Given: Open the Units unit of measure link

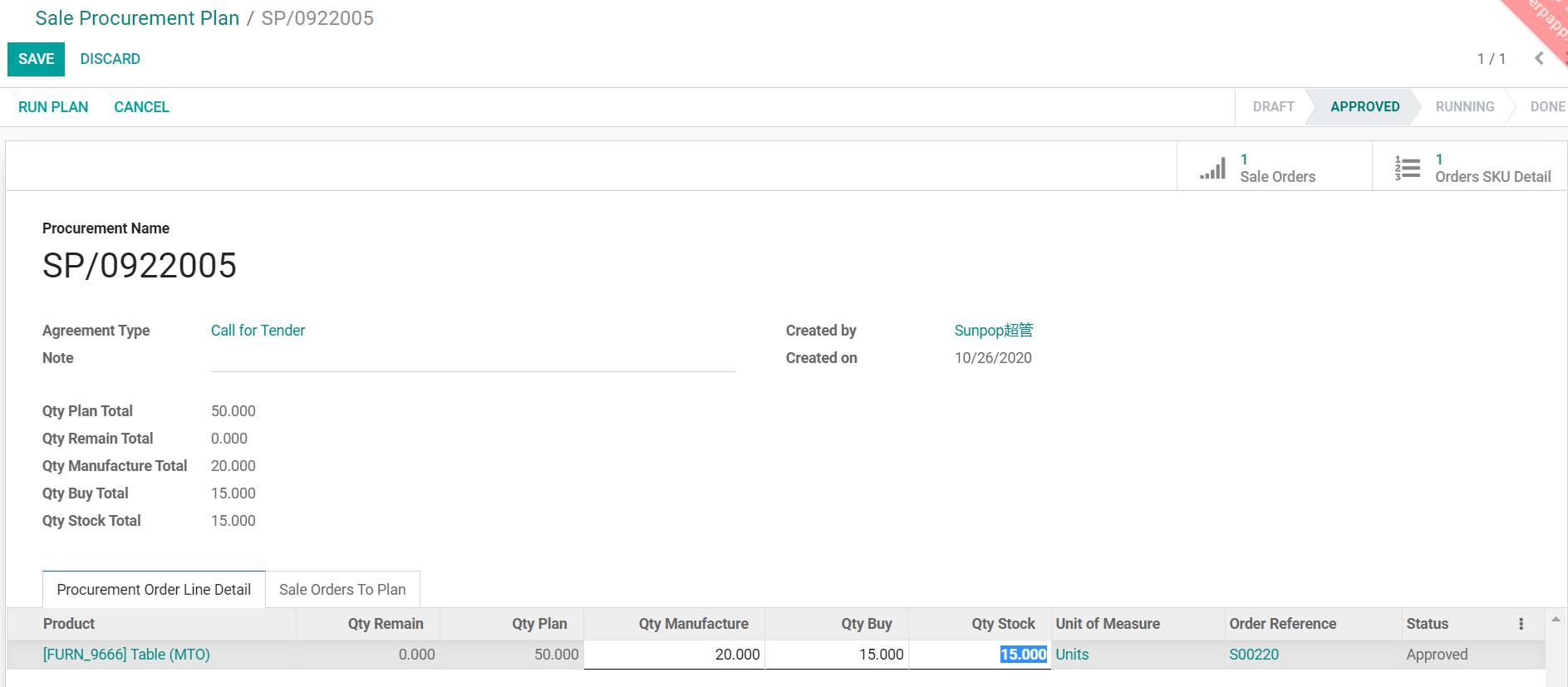Looking at the screenshot, I should [x=1072, y=655].
